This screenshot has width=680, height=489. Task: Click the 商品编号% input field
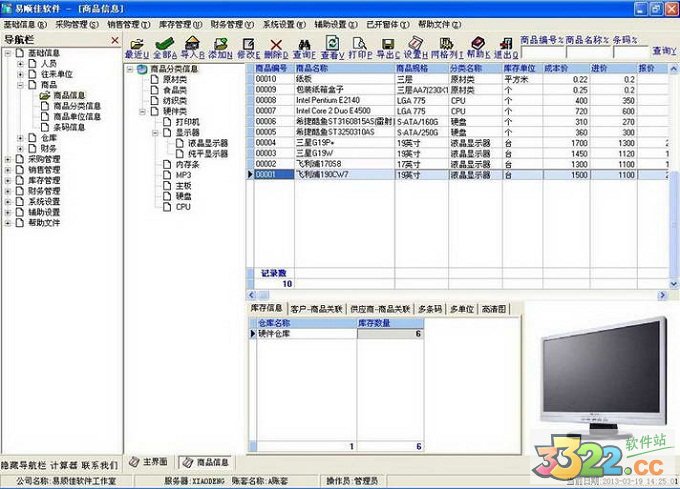(542, 52)
